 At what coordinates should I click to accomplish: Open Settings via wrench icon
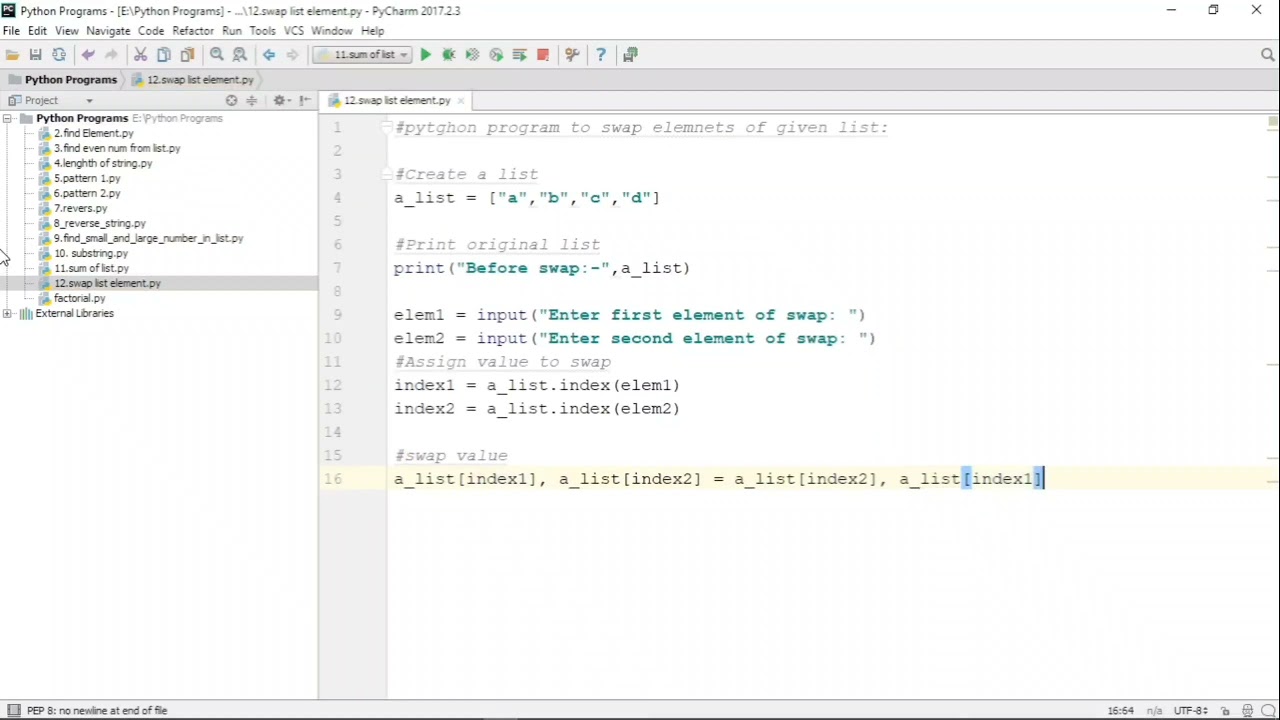click(572, 55)
